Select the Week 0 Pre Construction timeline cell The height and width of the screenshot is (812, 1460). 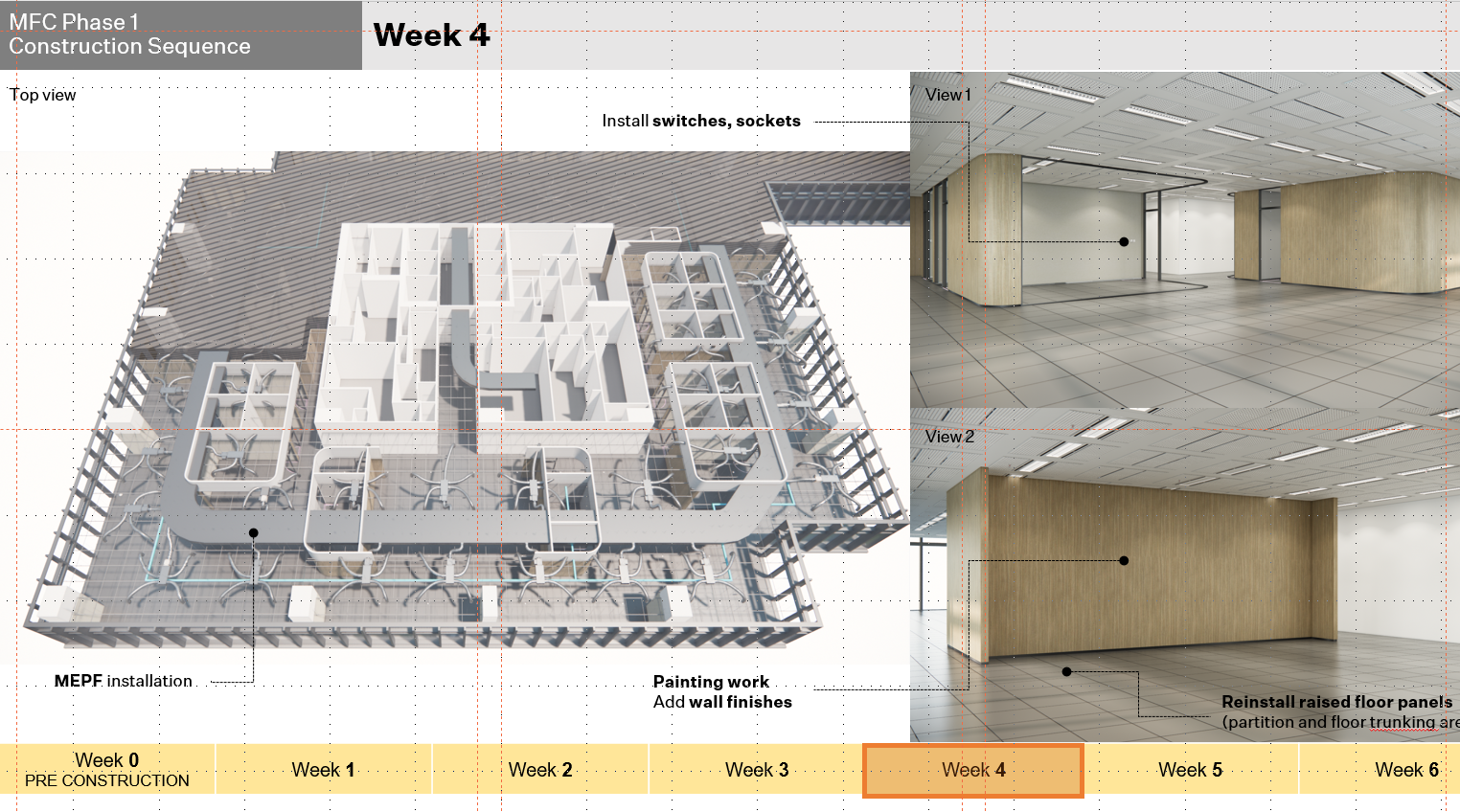point(107,770)
